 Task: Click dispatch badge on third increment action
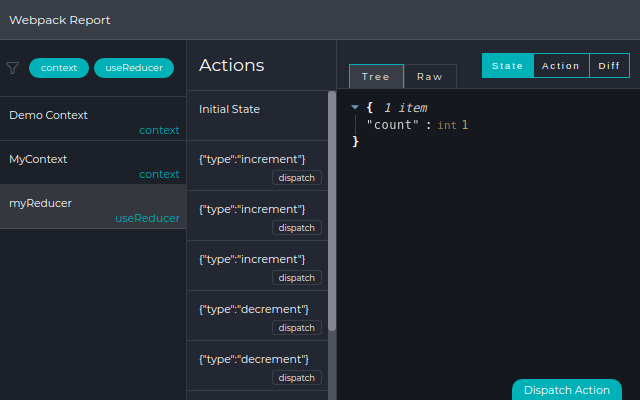click(296, 278)
